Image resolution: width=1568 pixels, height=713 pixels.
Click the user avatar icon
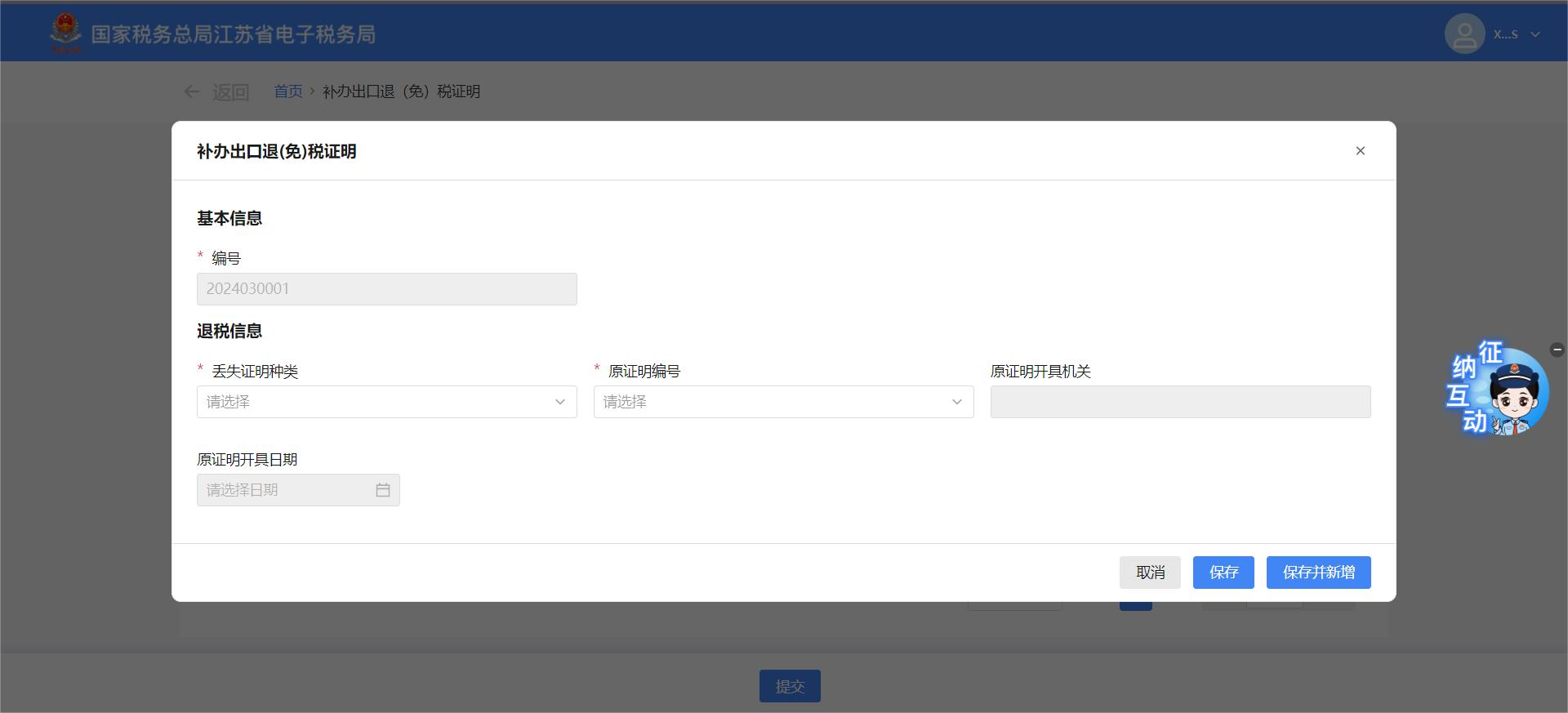[x=1464, y=34]
